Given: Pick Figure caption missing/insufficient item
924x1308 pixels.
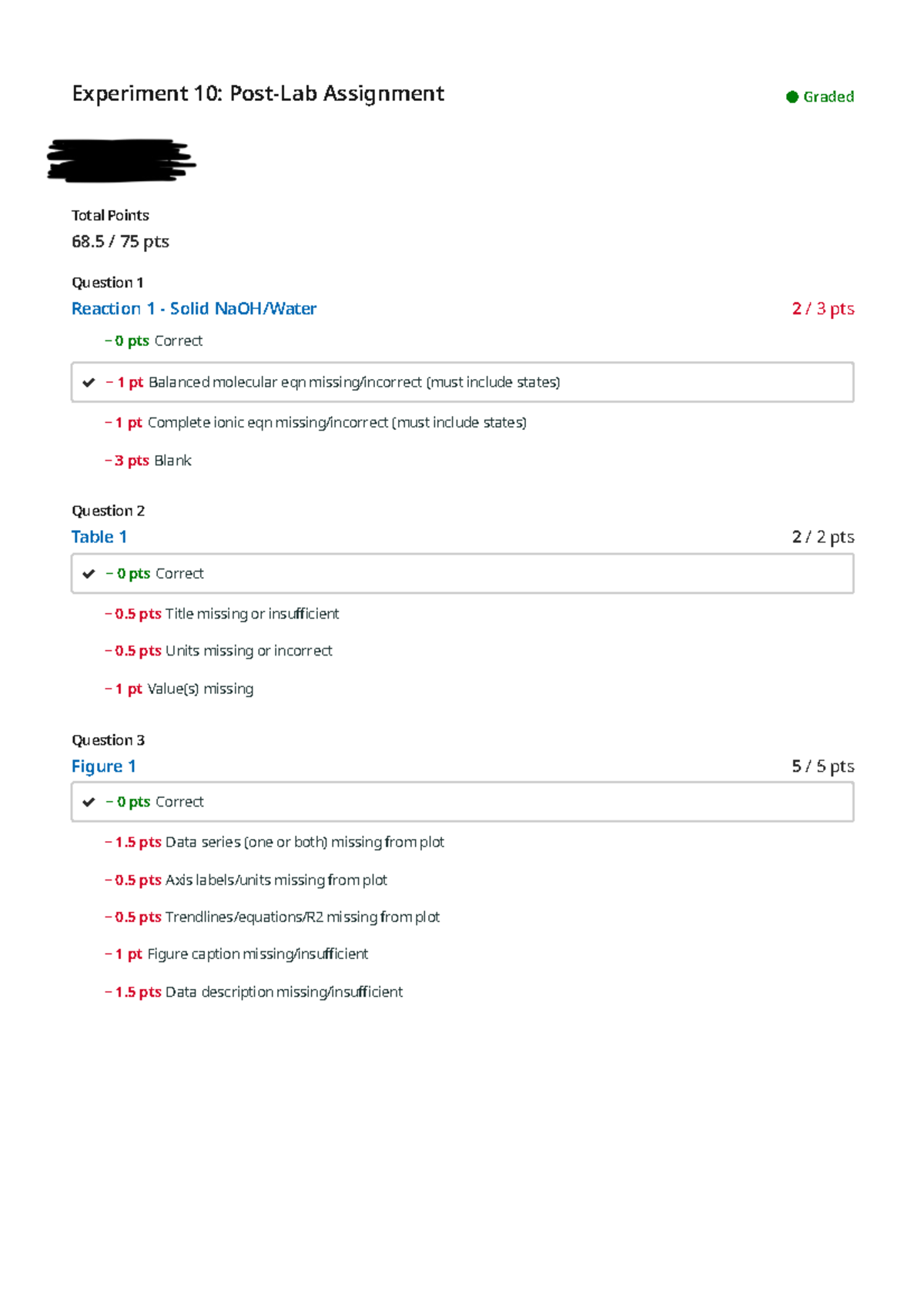Looking at the screenshot, I should tap(237, 954).
